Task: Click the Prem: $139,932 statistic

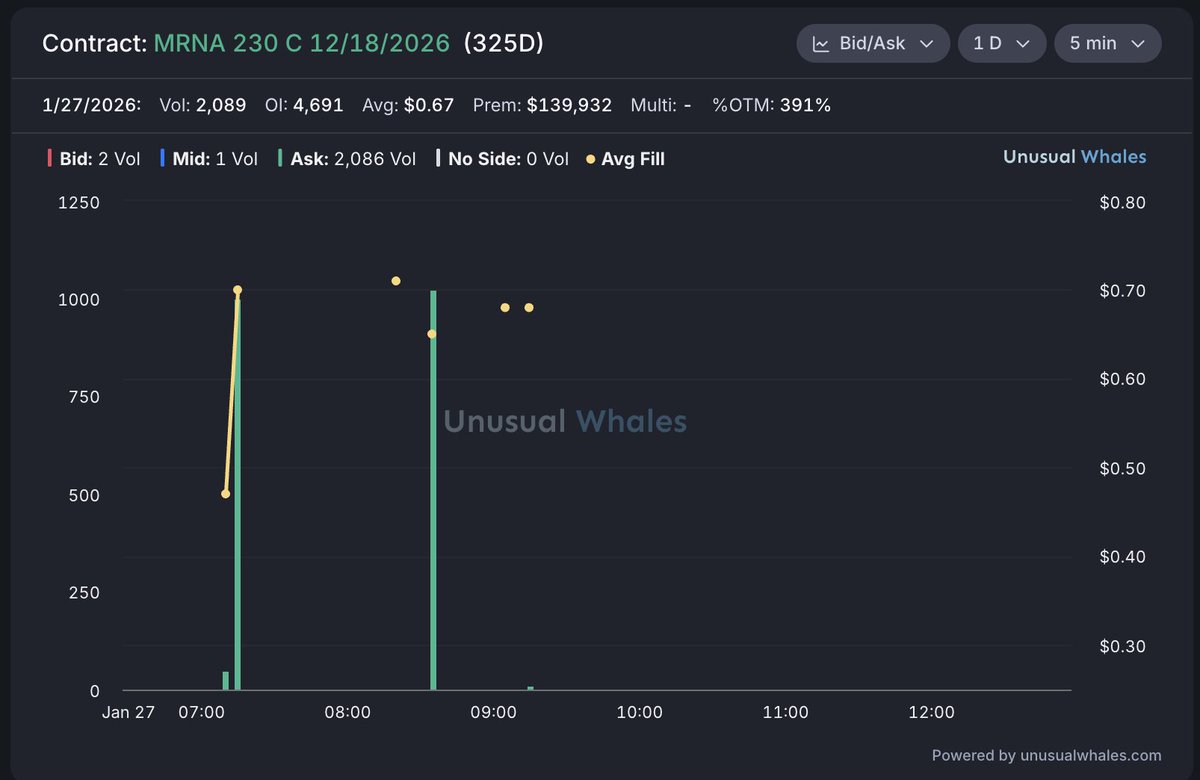Action: click(x=542, y=105)
